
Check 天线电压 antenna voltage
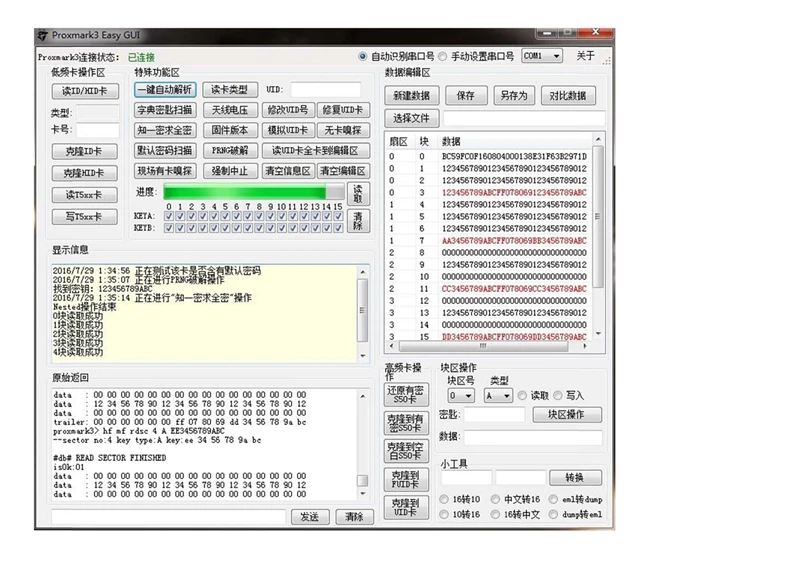(230, 110)
